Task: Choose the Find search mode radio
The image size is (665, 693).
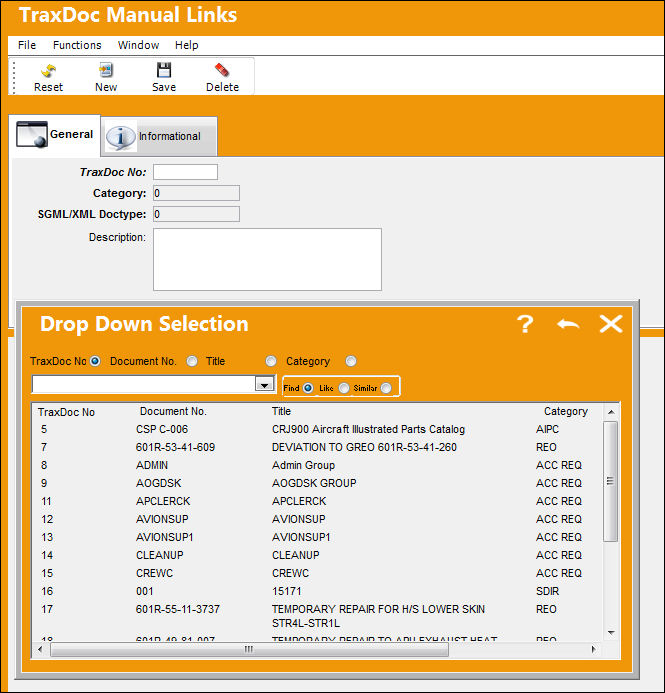Action: pos(308,388)
